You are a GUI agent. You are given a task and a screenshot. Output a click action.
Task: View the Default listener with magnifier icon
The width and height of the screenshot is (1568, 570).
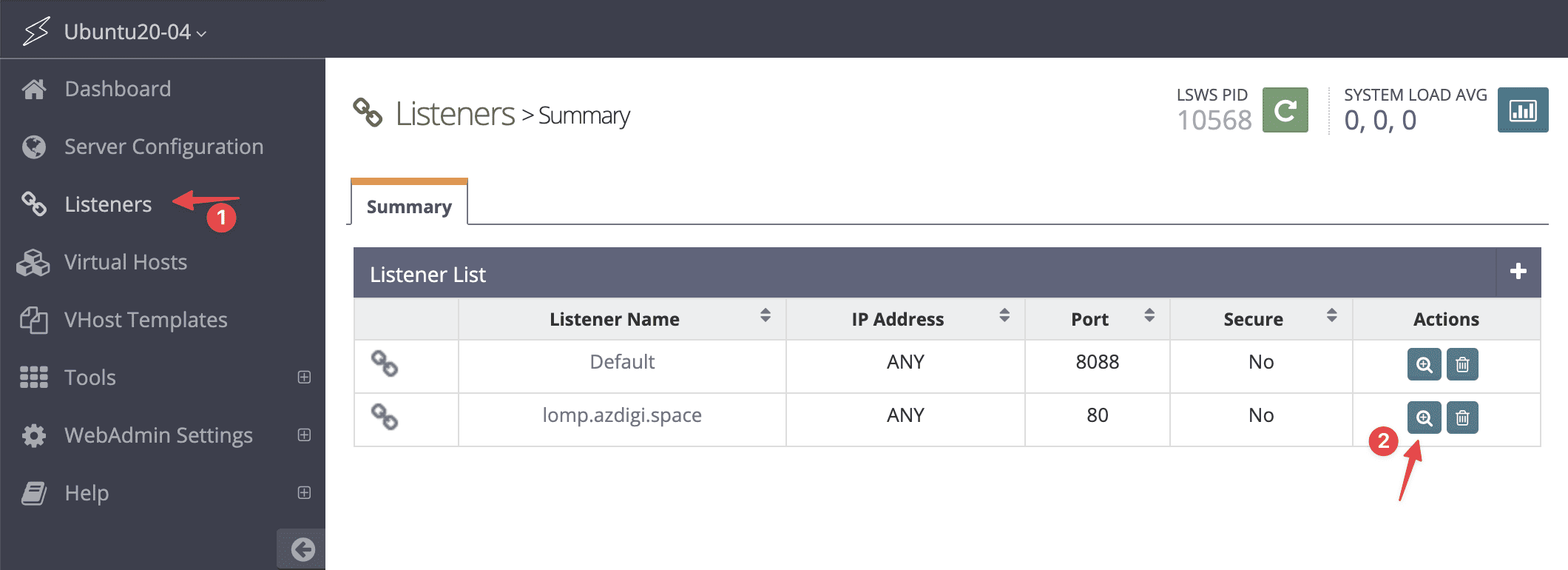[x=1424, y=364]
